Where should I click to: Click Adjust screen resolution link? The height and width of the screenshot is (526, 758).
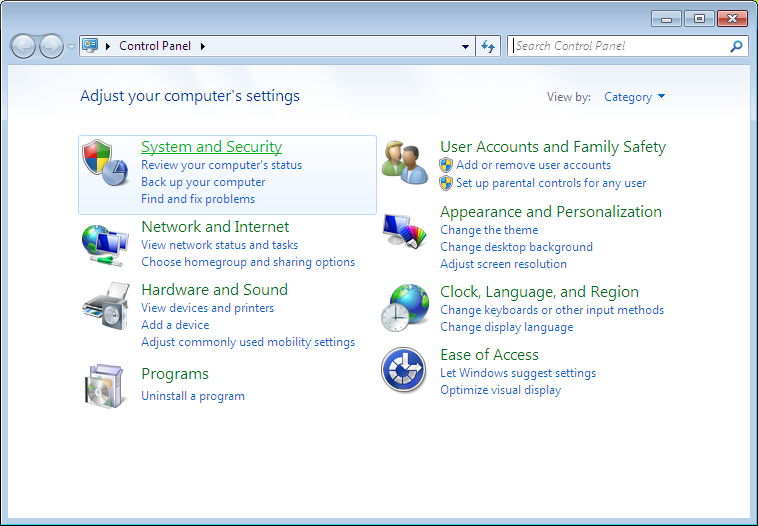(503, 264)
